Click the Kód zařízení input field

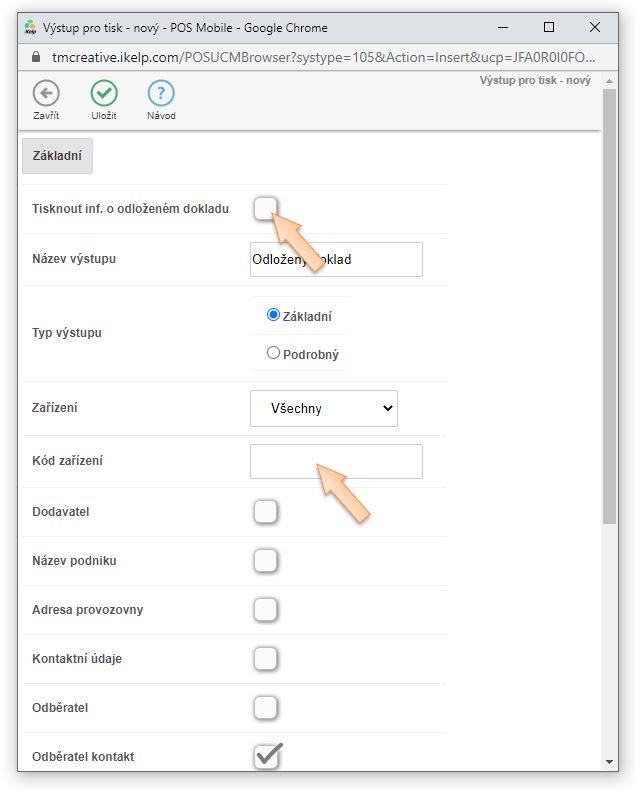click(336, 461)
